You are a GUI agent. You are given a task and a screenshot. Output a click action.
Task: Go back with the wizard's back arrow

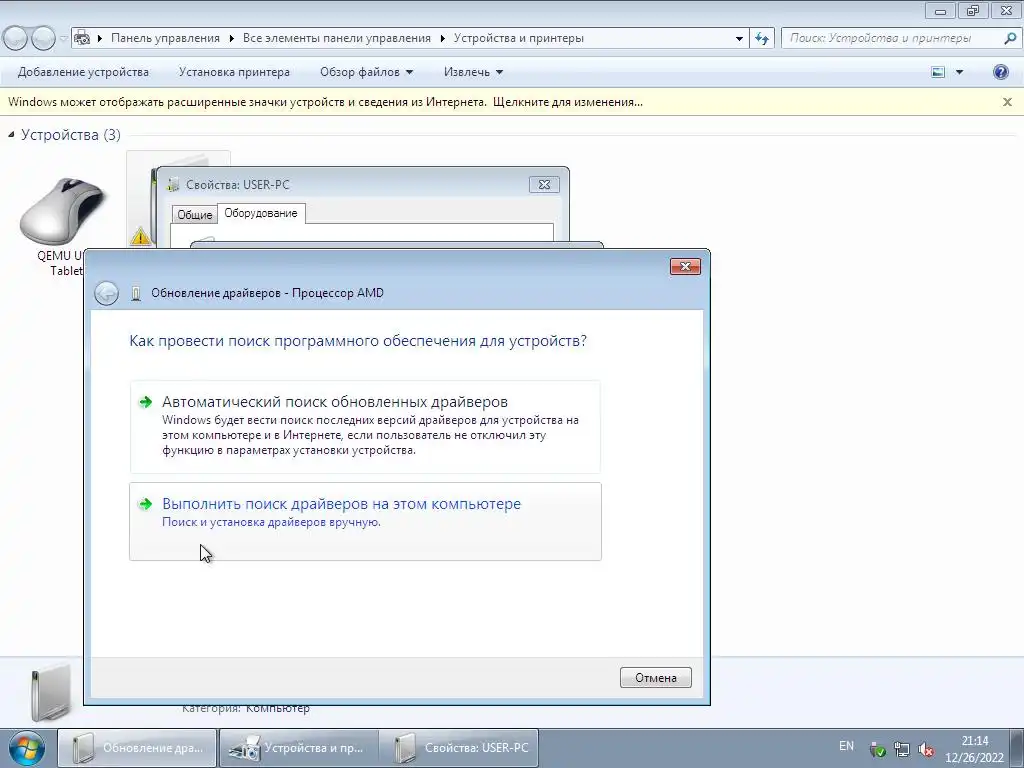[106, 293]
